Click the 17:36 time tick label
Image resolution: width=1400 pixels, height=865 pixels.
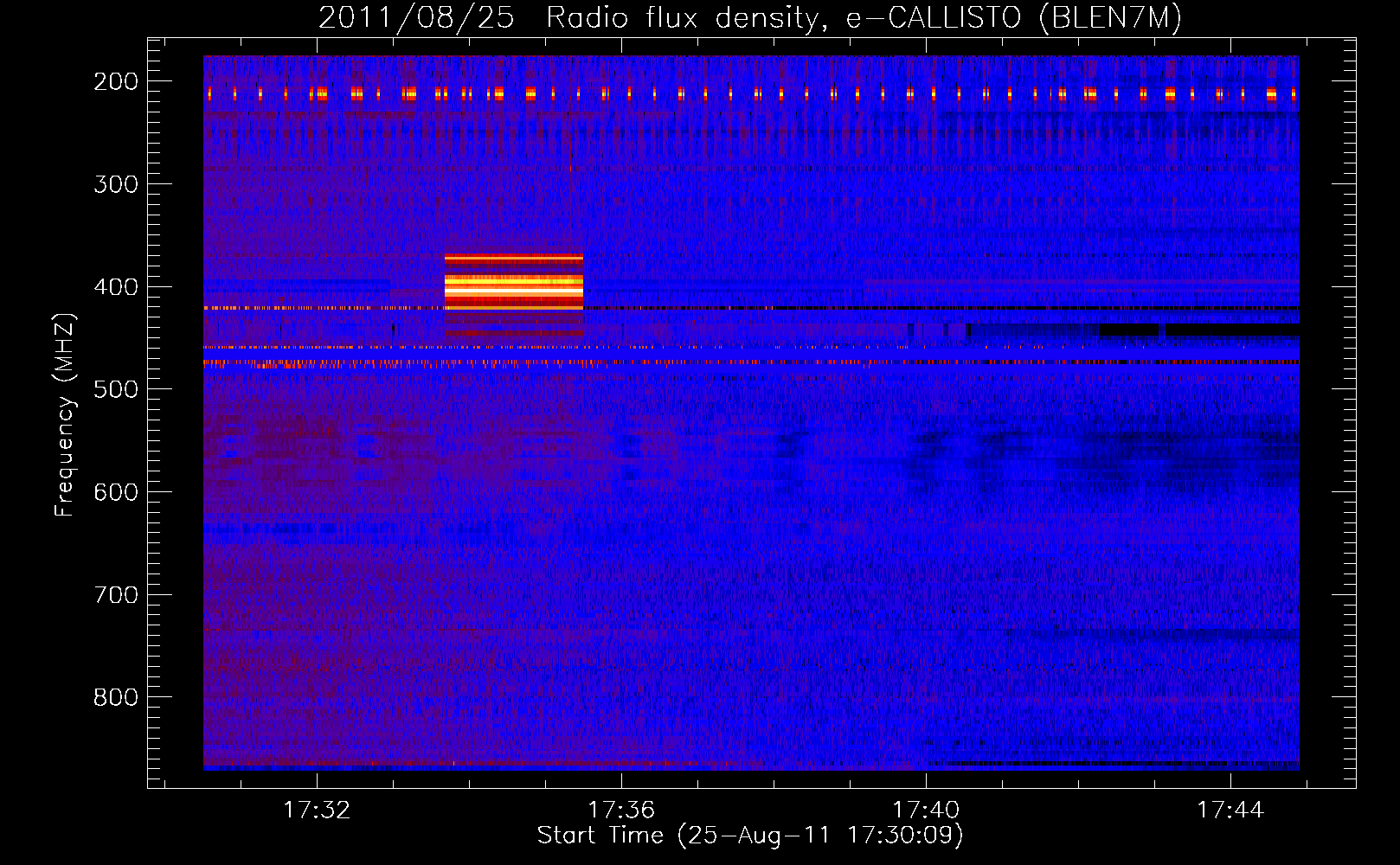[621, 811]
